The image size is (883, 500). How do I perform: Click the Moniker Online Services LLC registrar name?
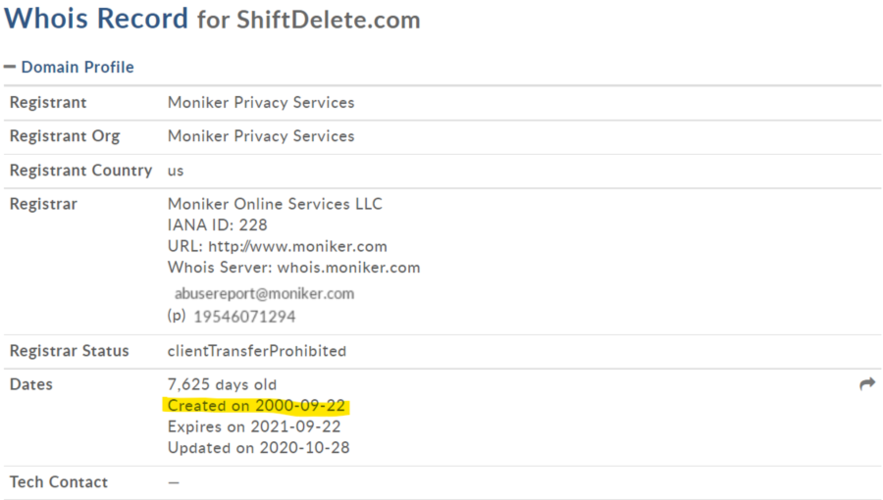[275, 204]
